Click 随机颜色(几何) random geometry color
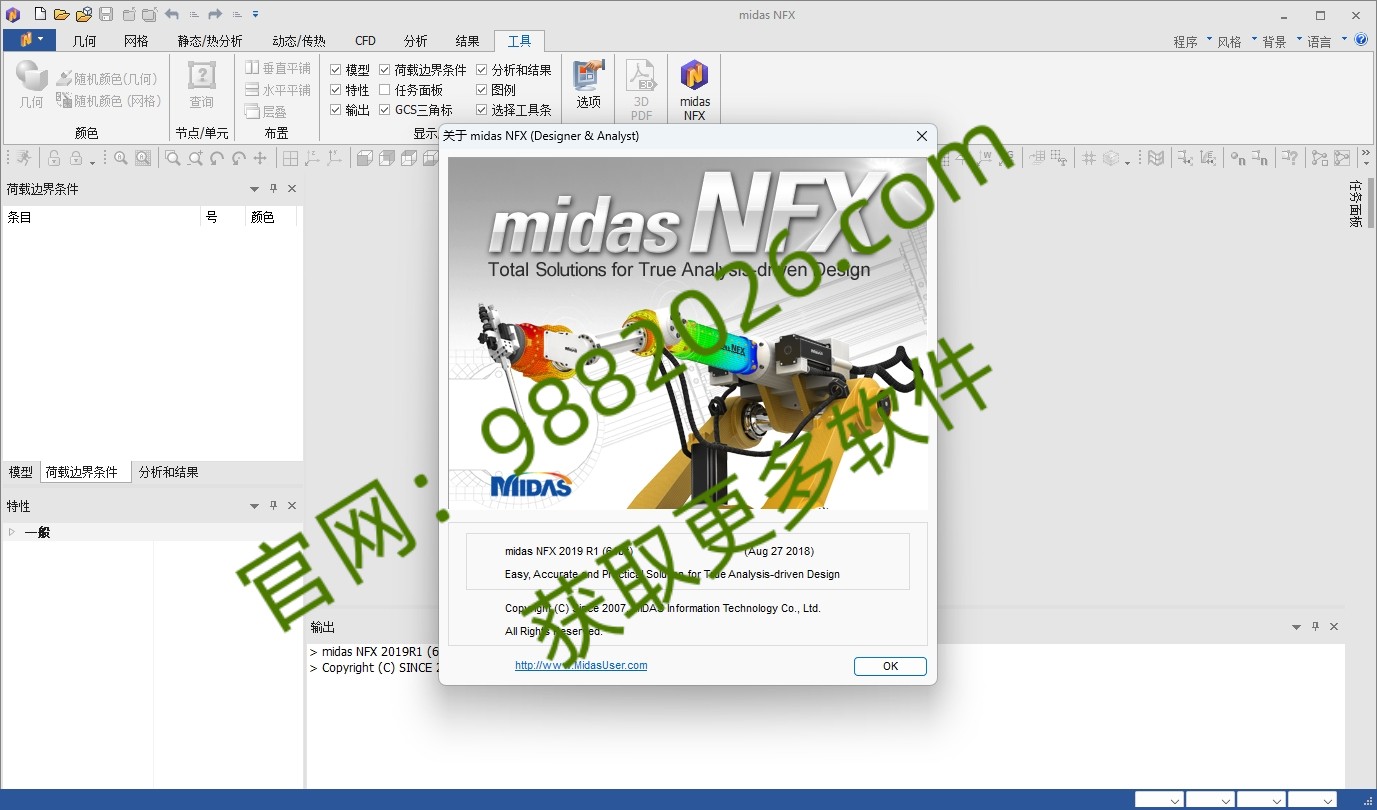Viewport: 1377px width, 810px height. coord(108,78)
